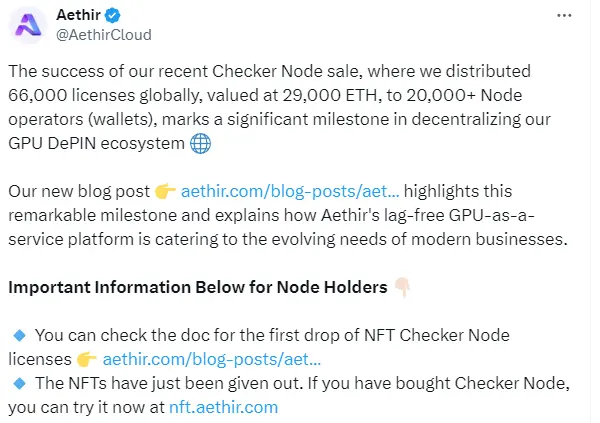Click the "Important Information Below for Node Holders" heading

coord(198,287)
